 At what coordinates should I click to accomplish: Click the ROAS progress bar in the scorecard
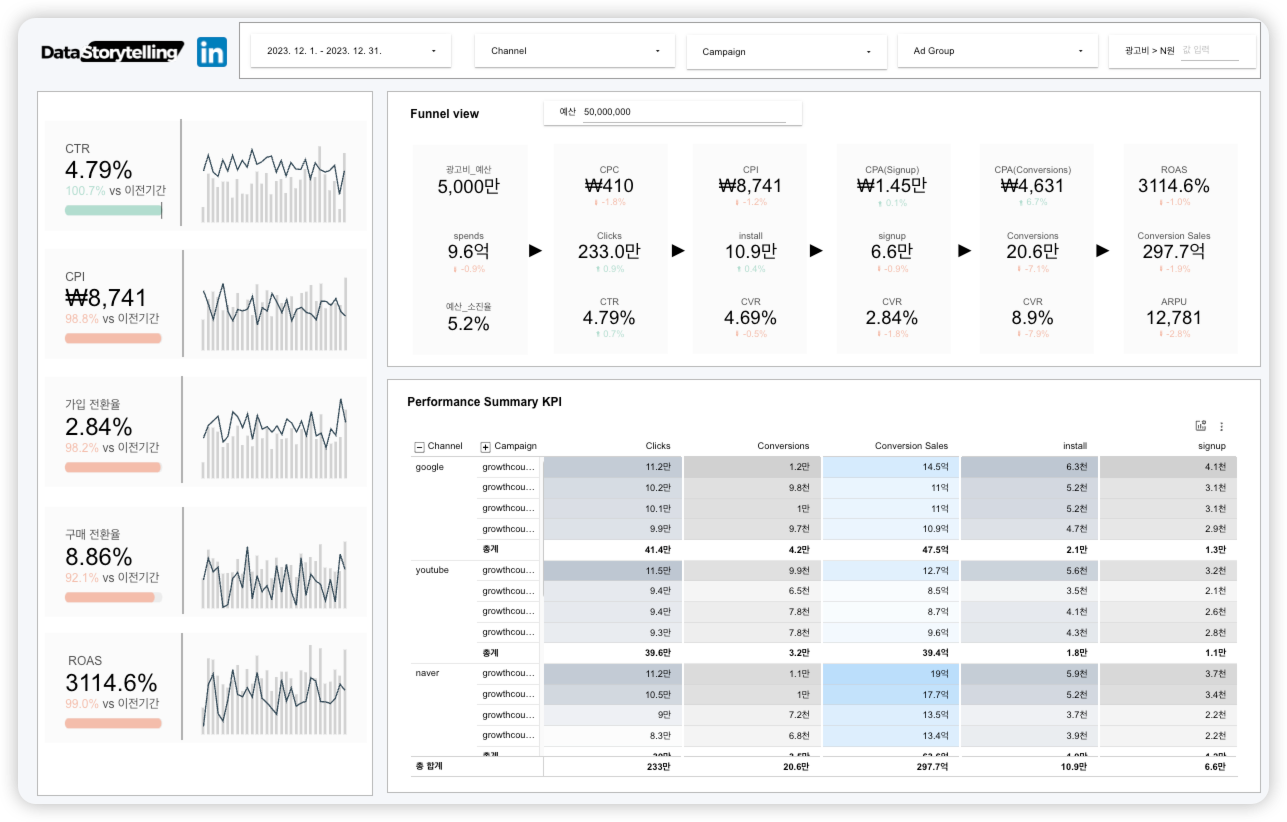click(x=113, y=723)
